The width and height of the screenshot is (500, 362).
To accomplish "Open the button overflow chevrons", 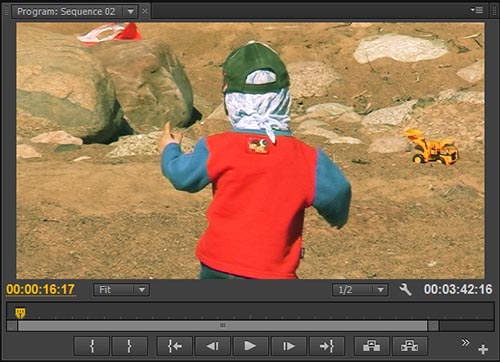I will point(465,342).
